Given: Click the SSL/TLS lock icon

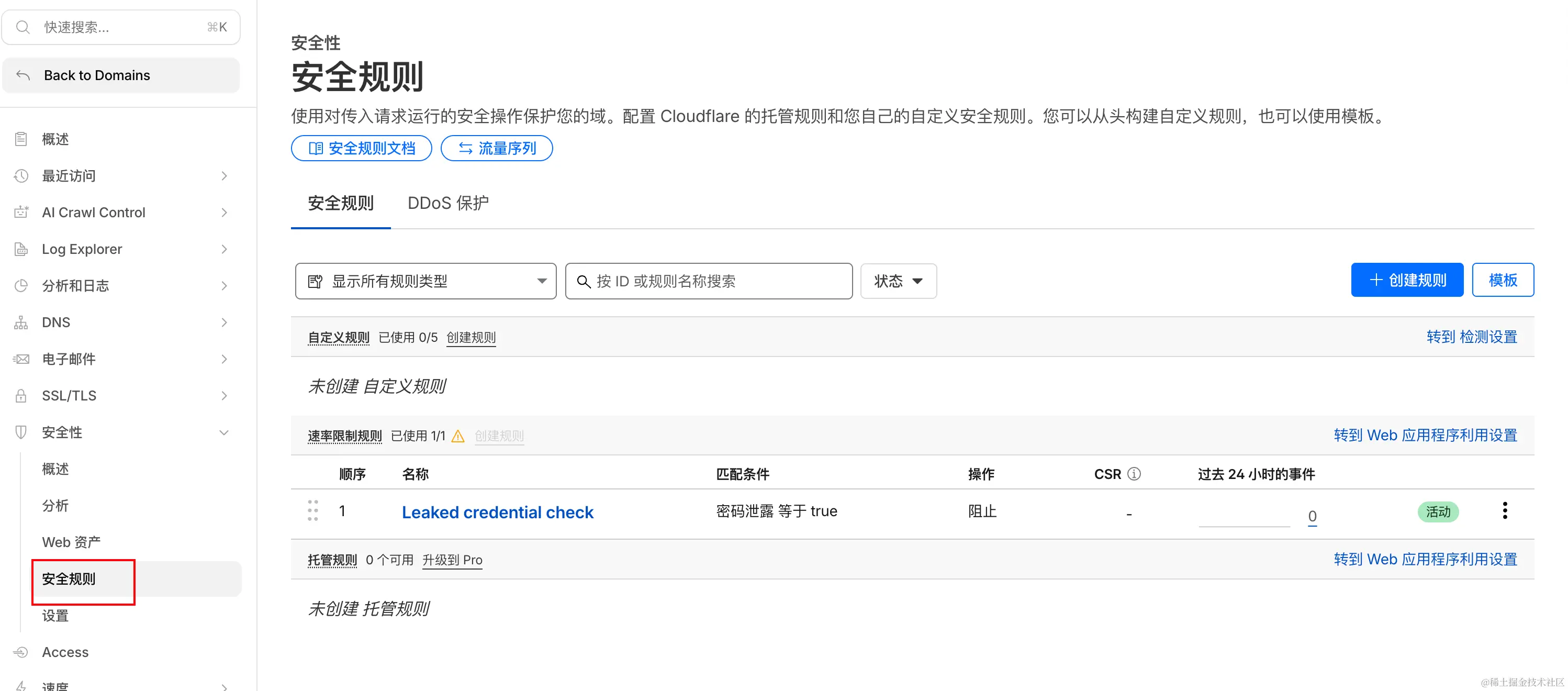Looking at the screenshot, I should click(x=21, y=396).
